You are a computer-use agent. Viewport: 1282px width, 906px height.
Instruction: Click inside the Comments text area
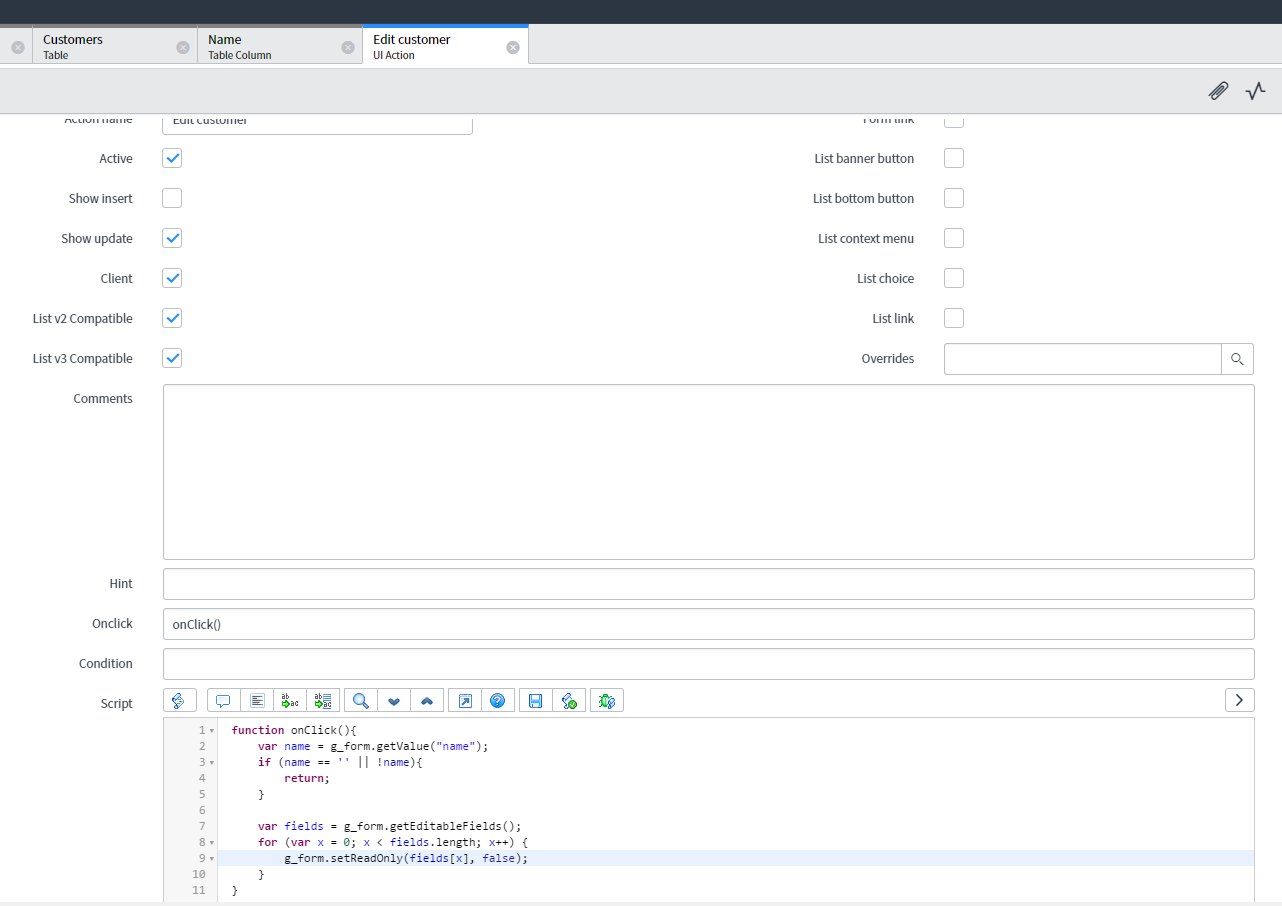[x=708, y=471]
